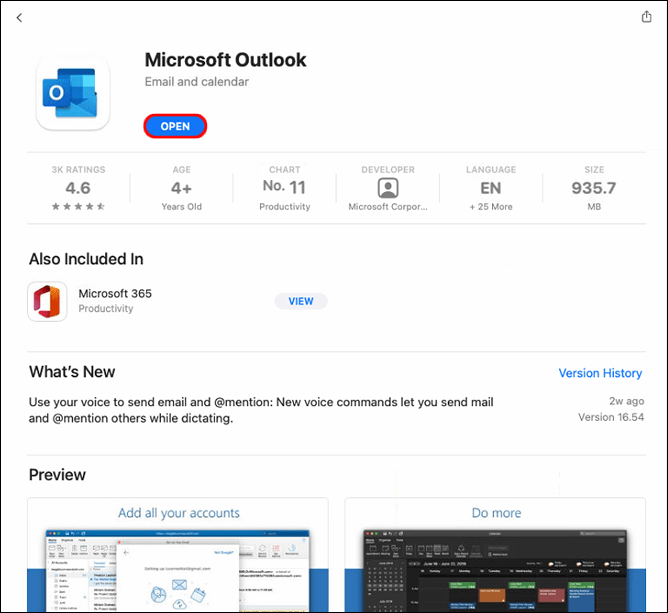668x613 pixels.
Task: Click the '2w ago' update time
Action: pyautogui.click(x=626, y=401)
